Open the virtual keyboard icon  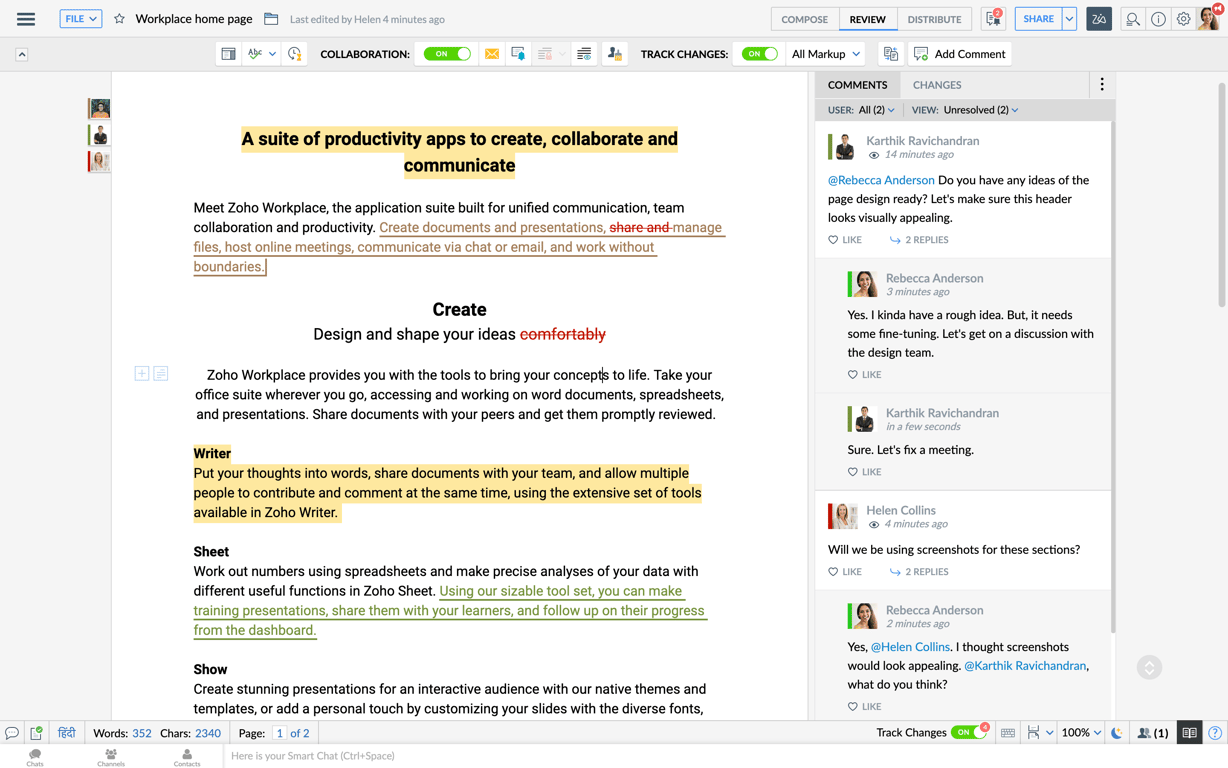(x=1008, y=733)
